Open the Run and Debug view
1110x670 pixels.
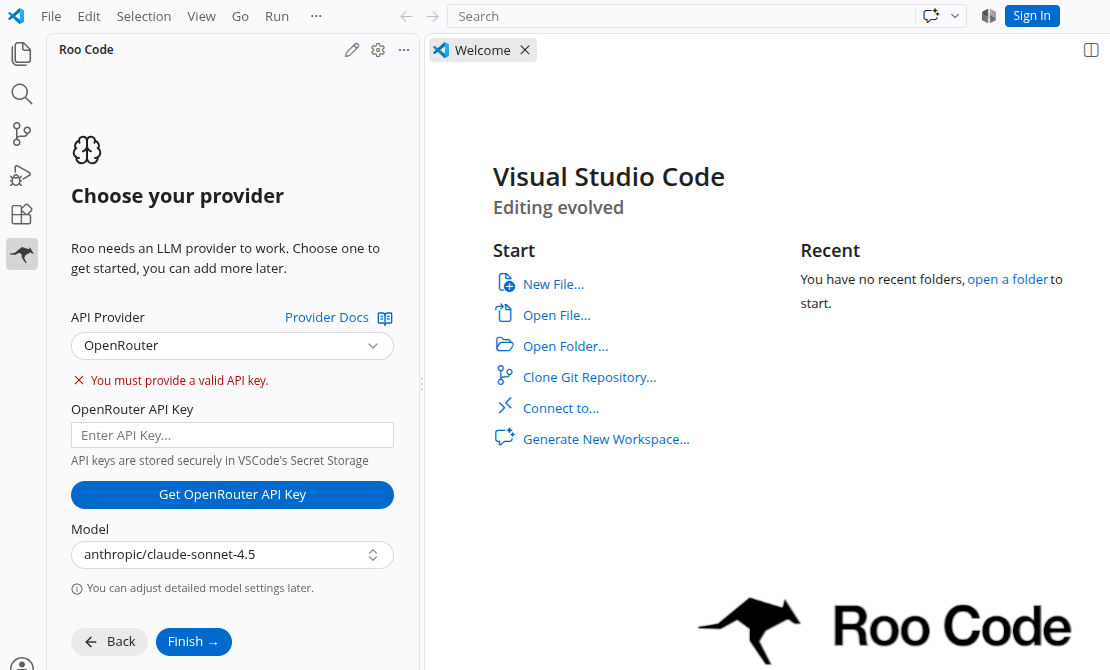pos(21,175)
